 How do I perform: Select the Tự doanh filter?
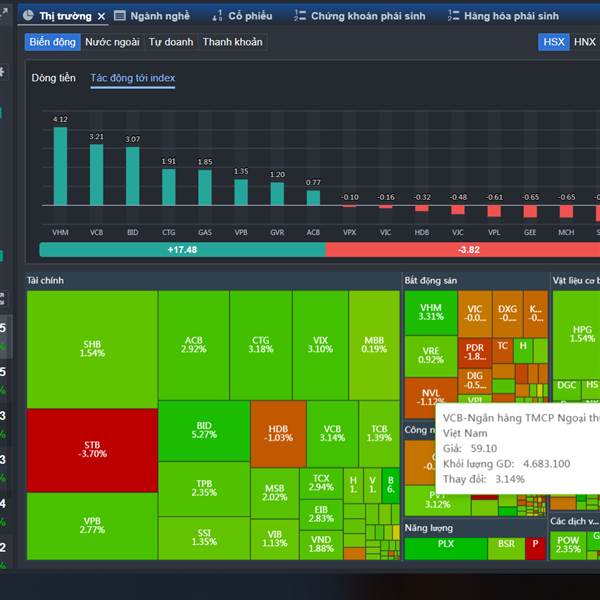click(x=171, y=42)
